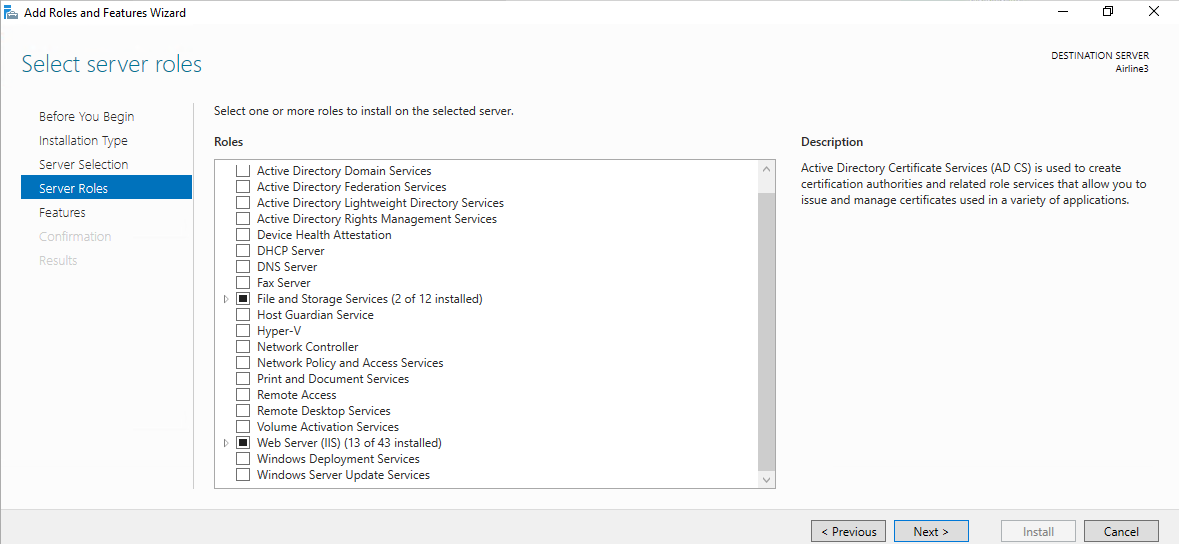
Task: Click the Previous button
Action: [848, 531]
